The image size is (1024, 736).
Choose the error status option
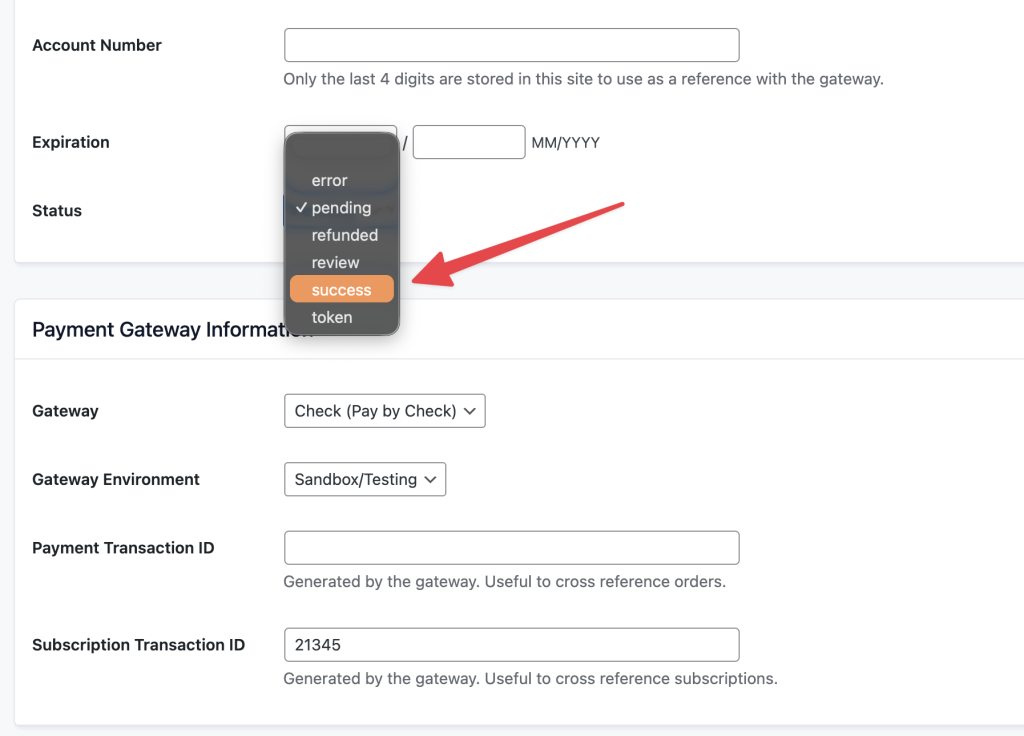[x=329, y=181]
